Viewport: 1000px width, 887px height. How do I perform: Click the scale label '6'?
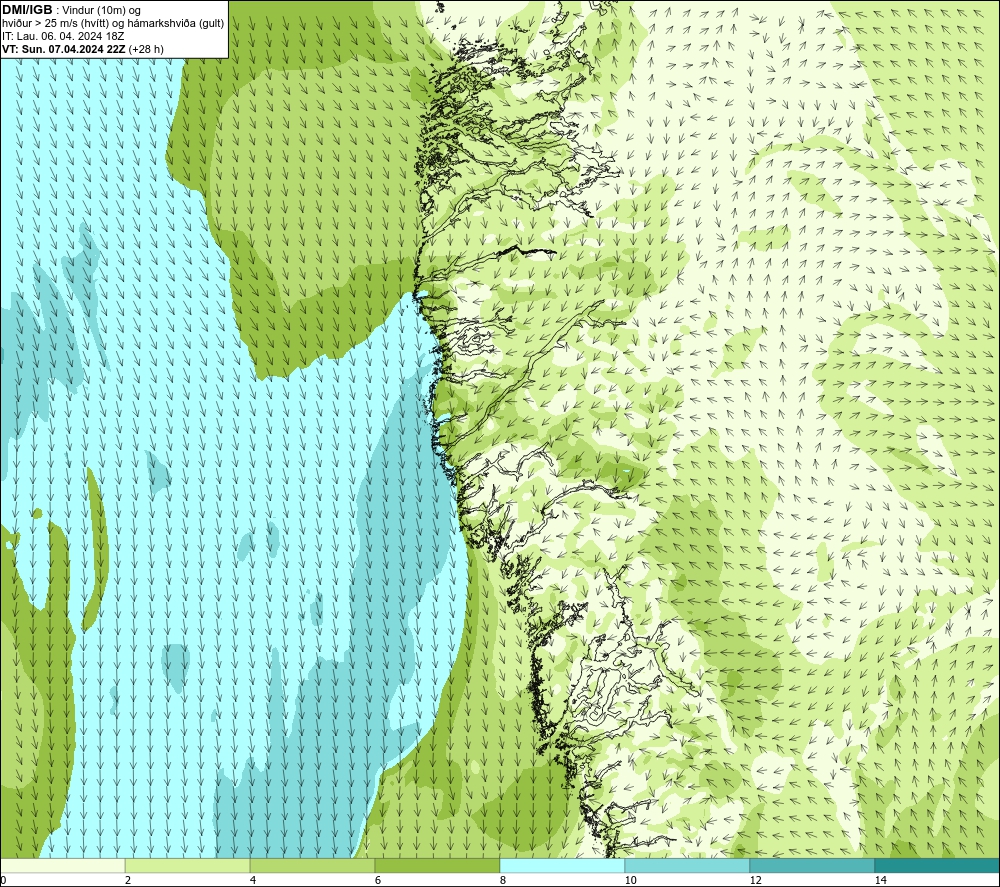[378, 880]
